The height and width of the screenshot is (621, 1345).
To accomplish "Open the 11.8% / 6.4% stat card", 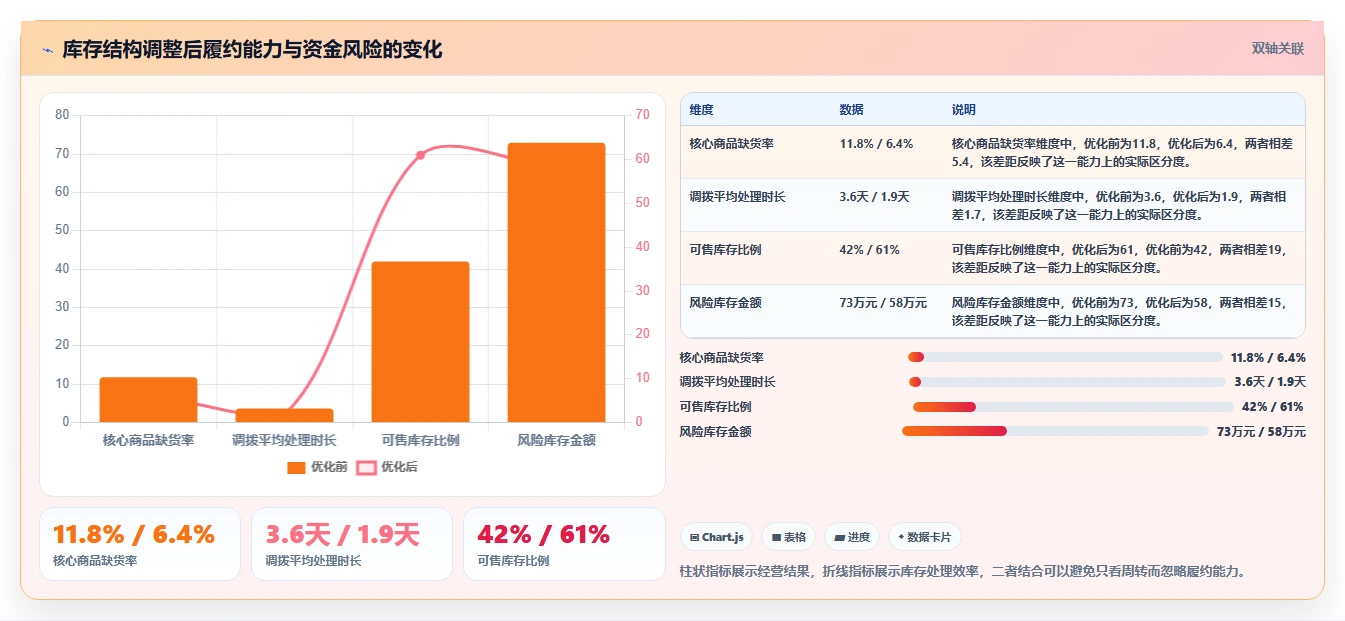I will [x=140, y=544].
